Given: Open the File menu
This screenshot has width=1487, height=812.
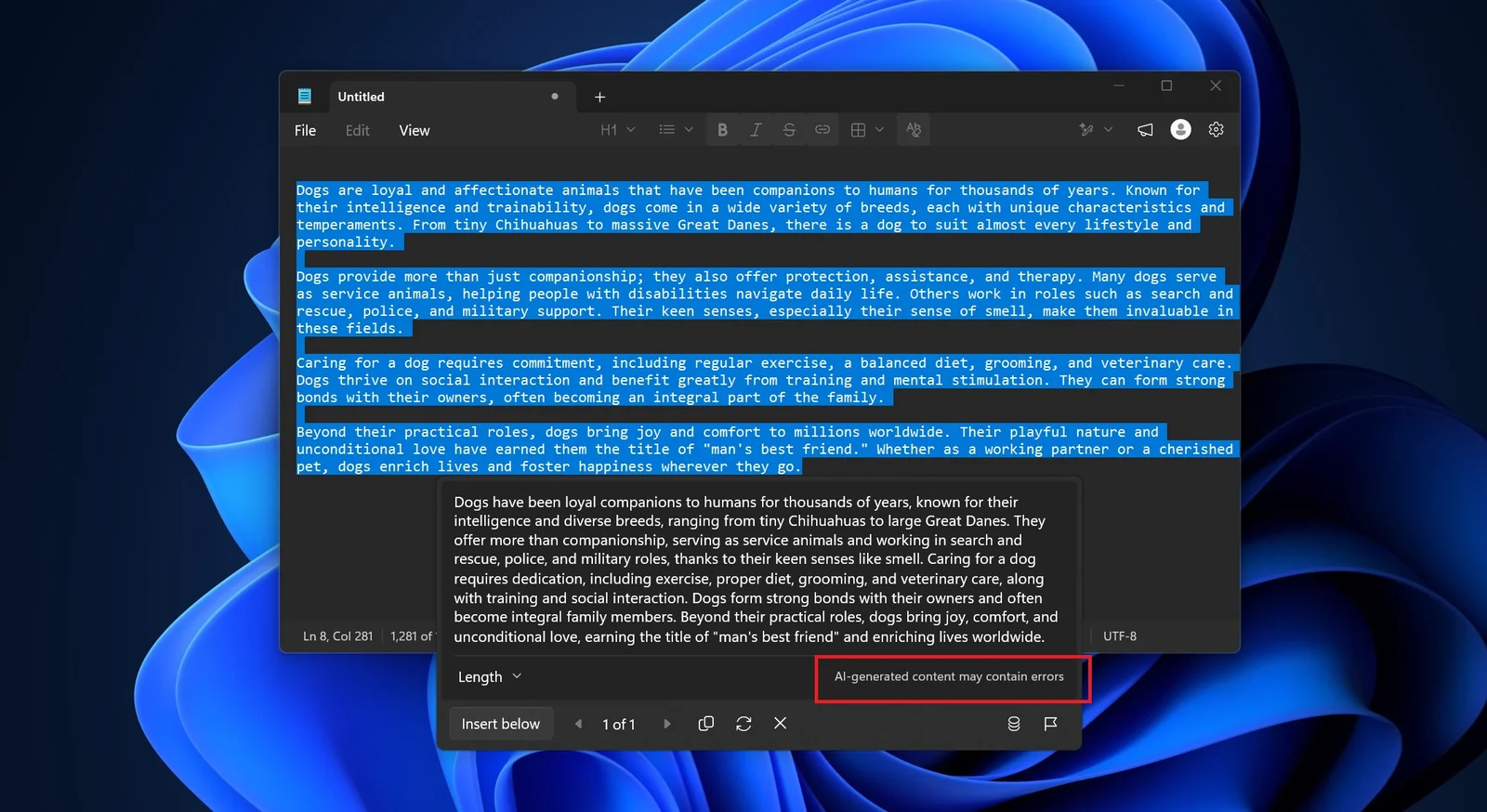Looking at the screenshot, I should [x=305, y=131].
